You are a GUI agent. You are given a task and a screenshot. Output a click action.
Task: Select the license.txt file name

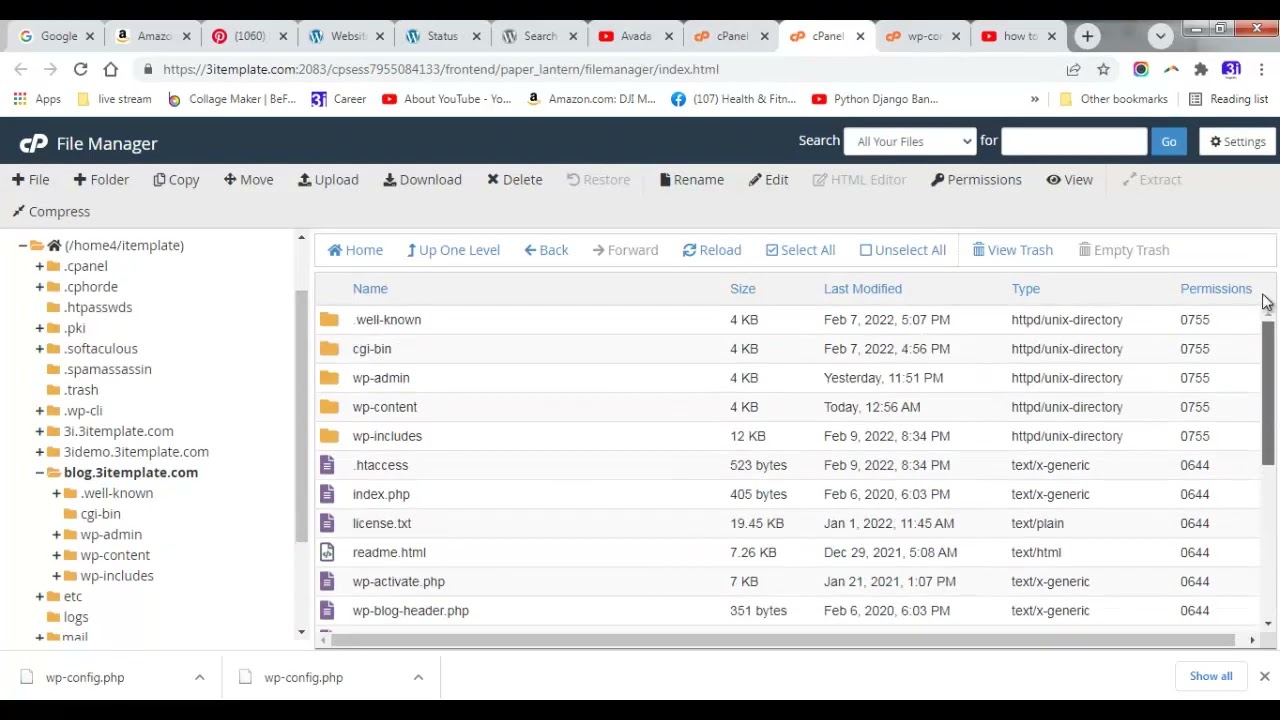tap(382, 523)
